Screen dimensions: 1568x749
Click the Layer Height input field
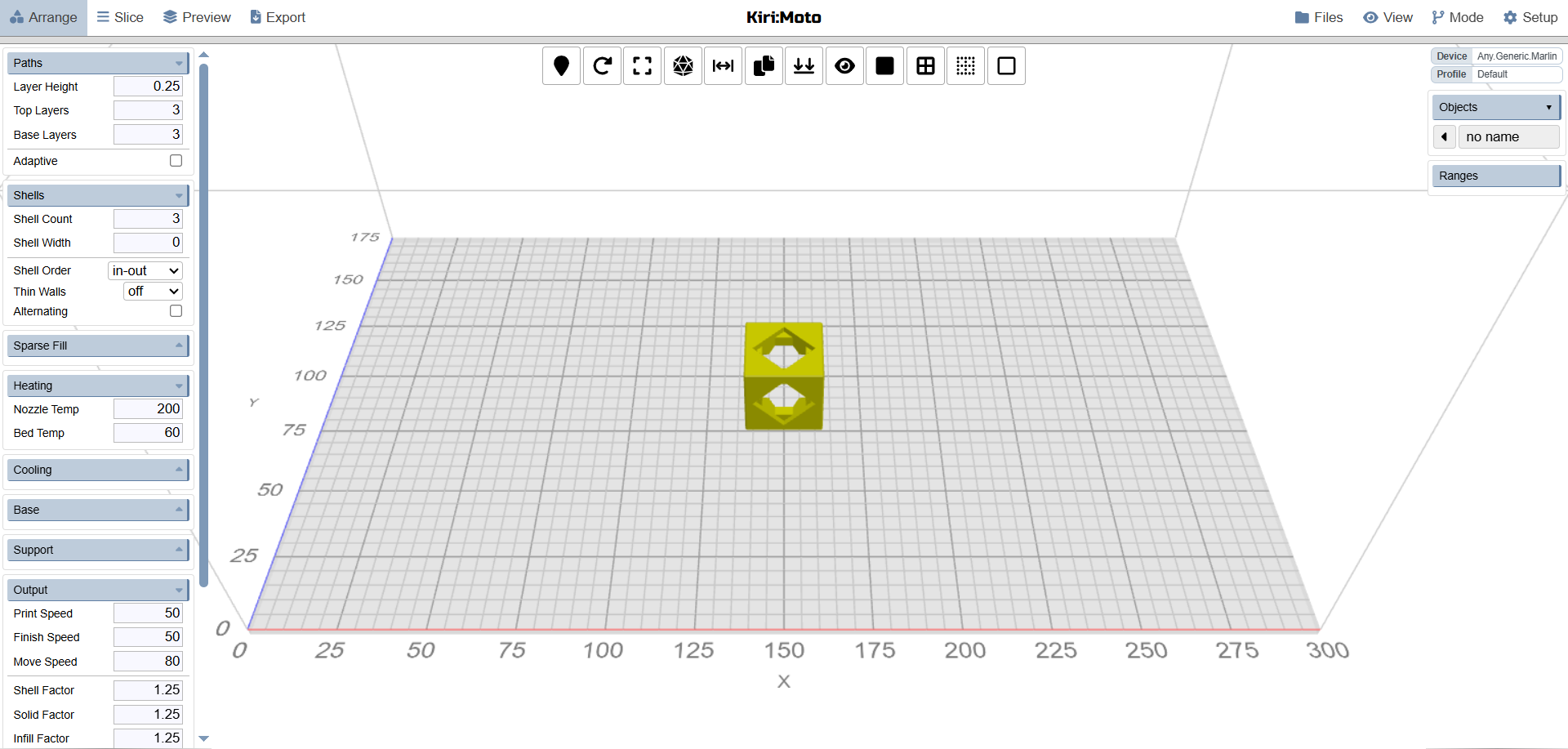(148, 87)
